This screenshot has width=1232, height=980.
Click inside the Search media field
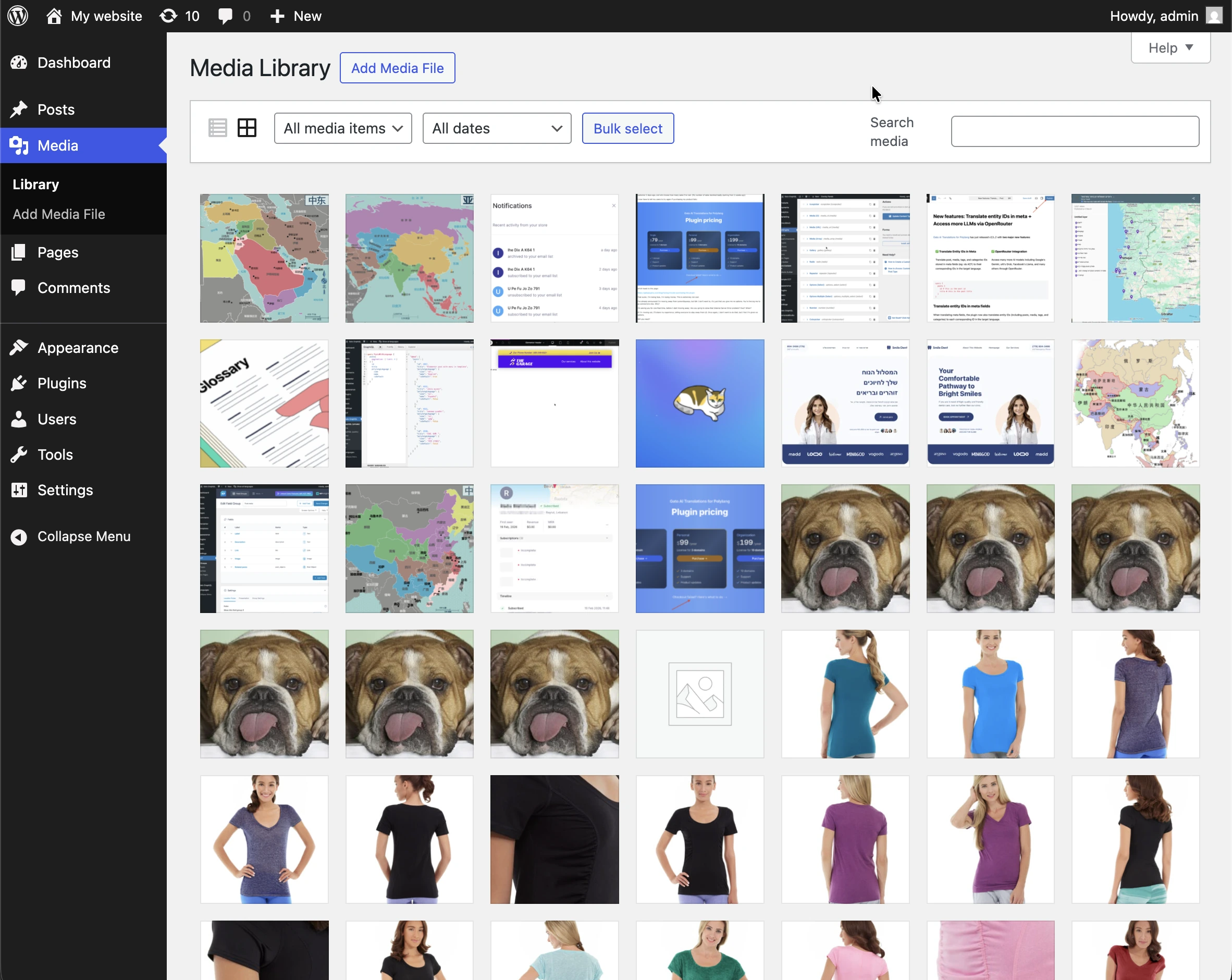point(1074,131)
